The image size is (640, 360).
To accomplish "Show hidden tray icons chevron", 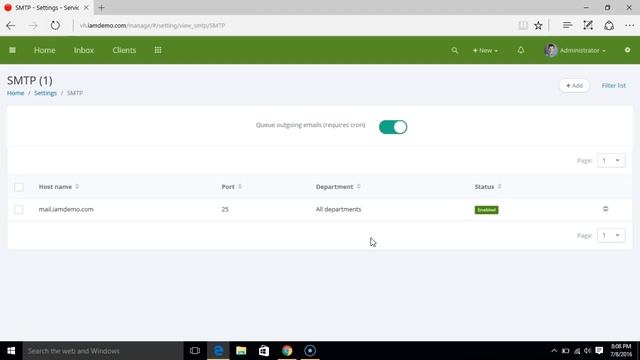I will tap(554, 351).
